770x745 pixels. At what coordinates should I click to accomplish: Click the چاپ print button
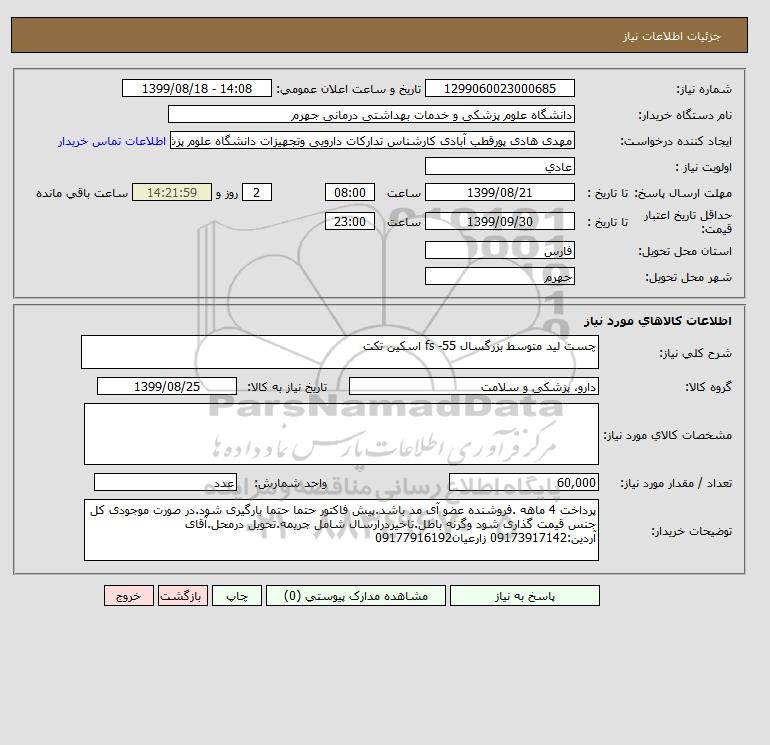[x=237, y=596]
